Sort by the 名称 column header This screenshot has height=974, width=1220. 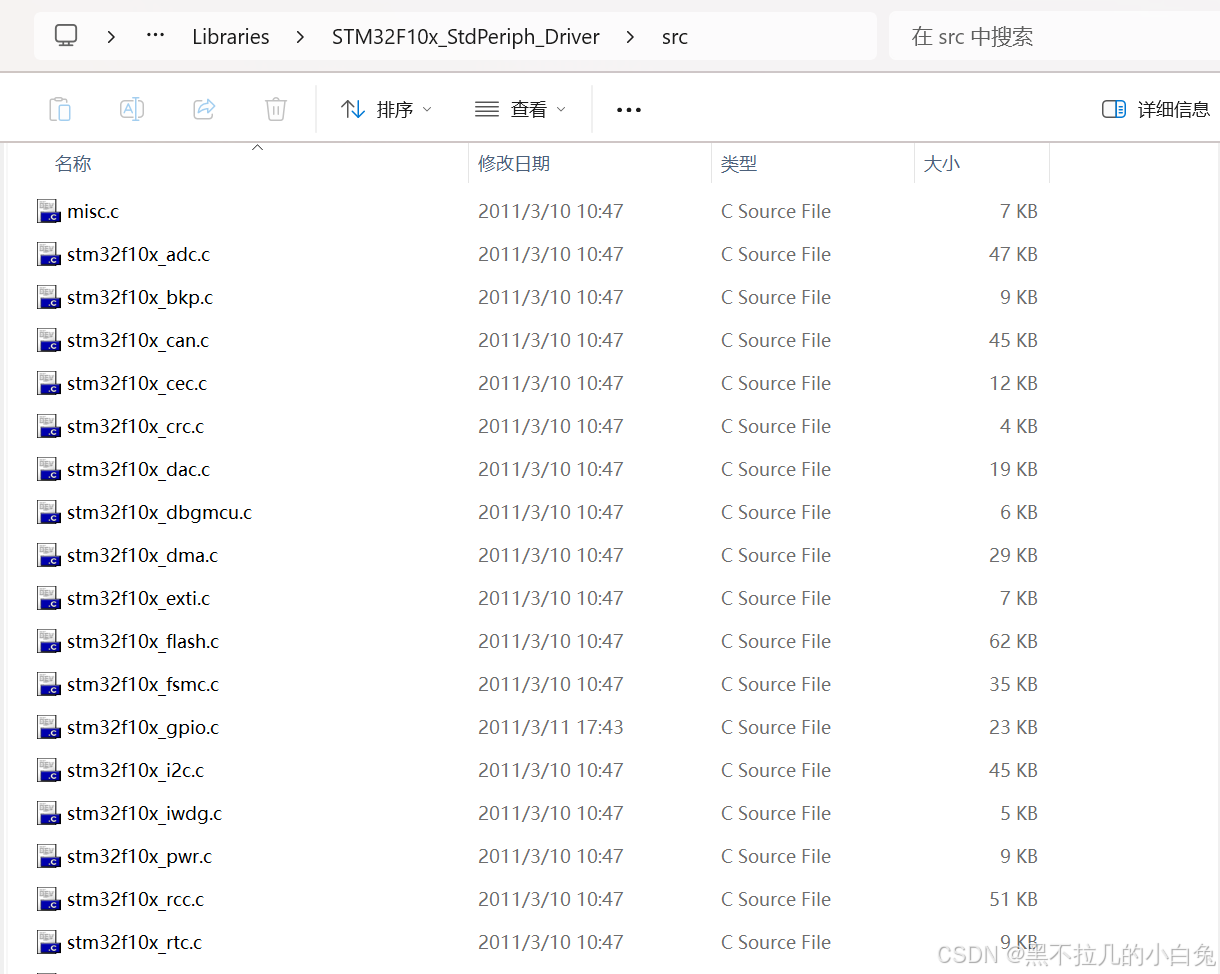coord(73,164)
